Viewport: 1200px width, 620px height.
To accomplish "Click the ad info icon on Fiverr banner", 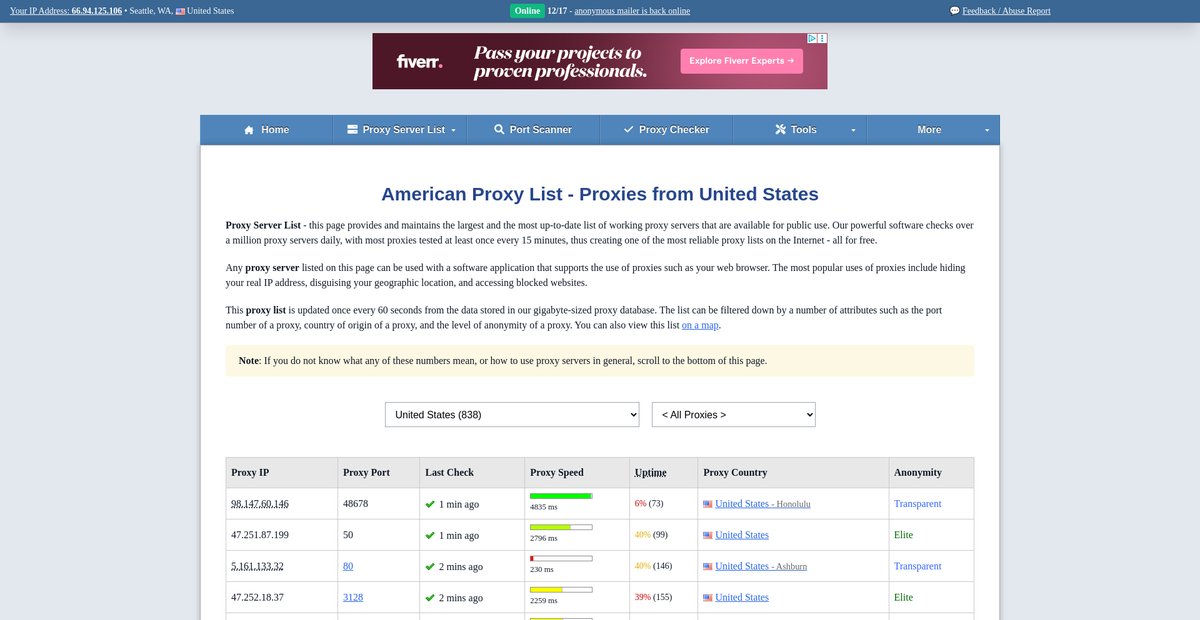I will point(812,39).
